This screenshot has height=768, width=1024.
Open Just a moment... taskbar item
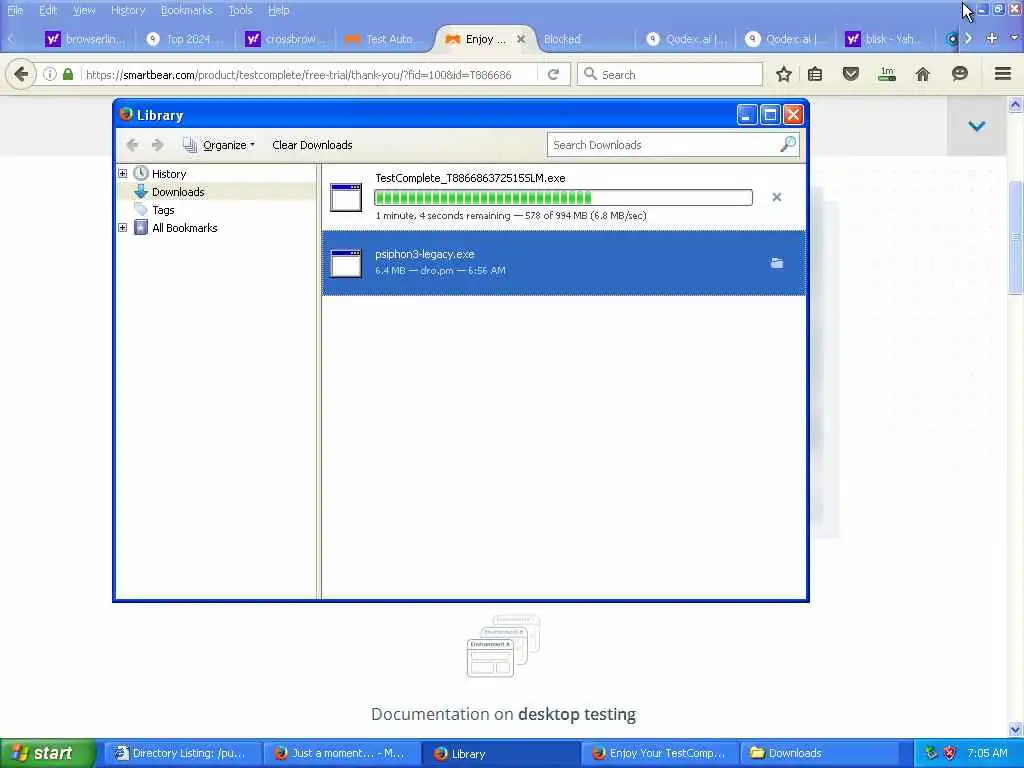click(340, 753)
